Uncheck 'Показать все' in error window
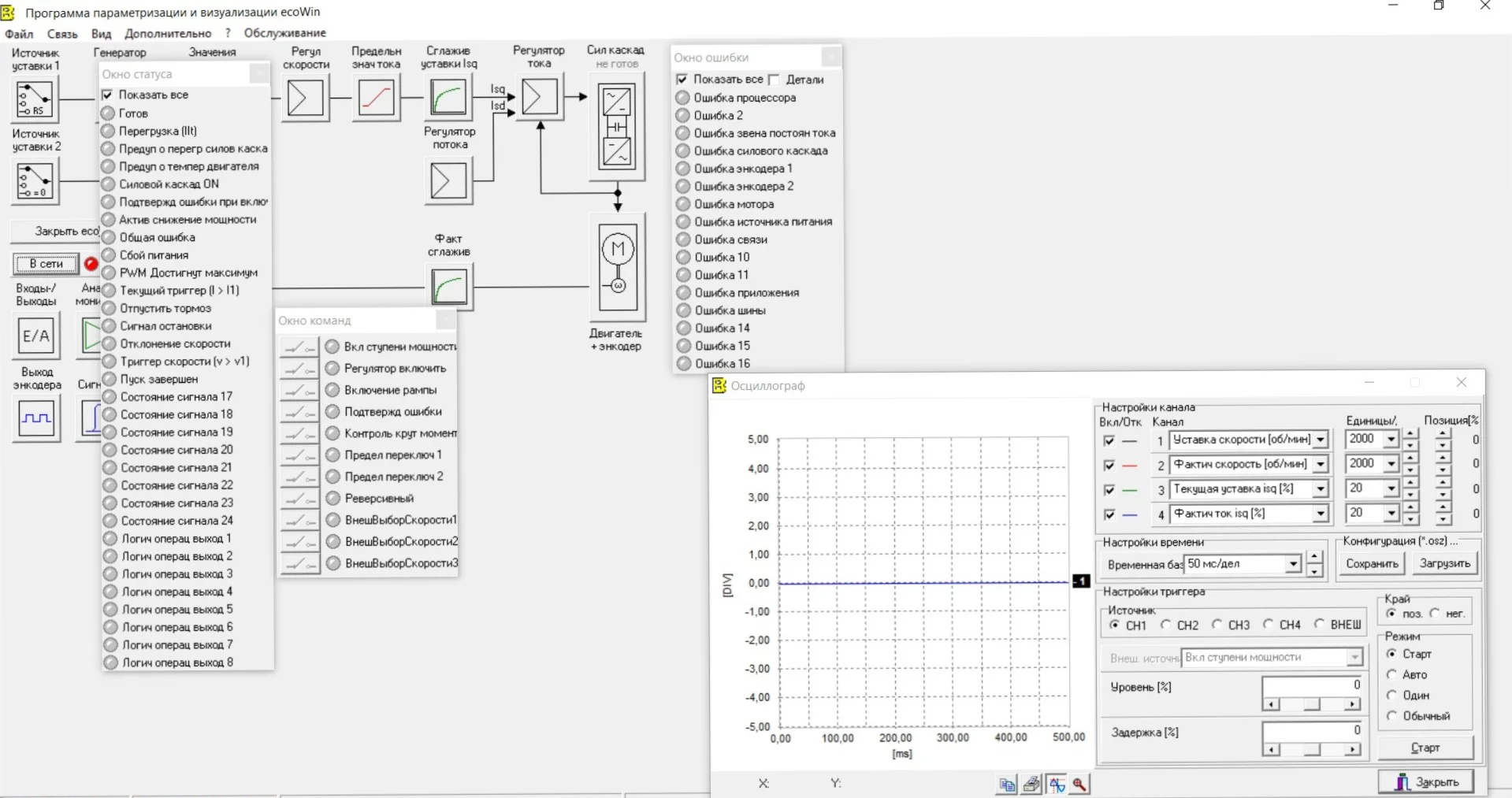The height and width of the screenshot is (798, 1512). point(682,80)
